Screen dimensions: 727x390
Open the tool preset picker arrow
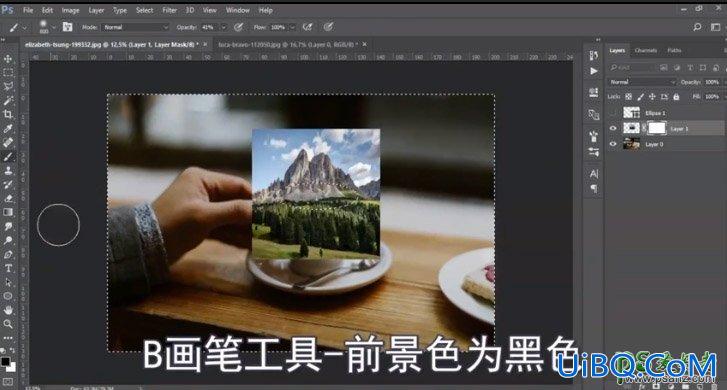(25, 27)
